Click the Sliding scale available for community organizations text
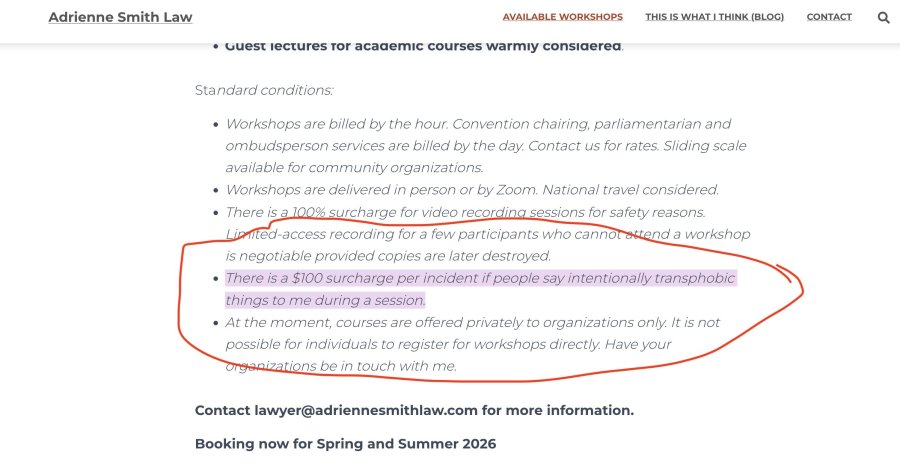The width and height of the screenshot is (900, 468). (x=486, y=157)
